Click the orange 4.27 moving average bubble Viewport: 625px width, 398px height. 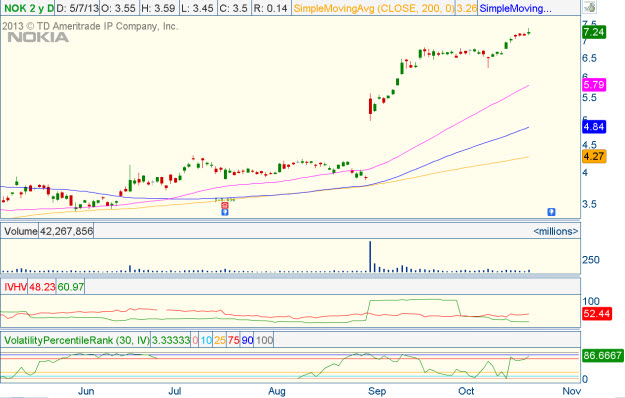coord(594,156)
